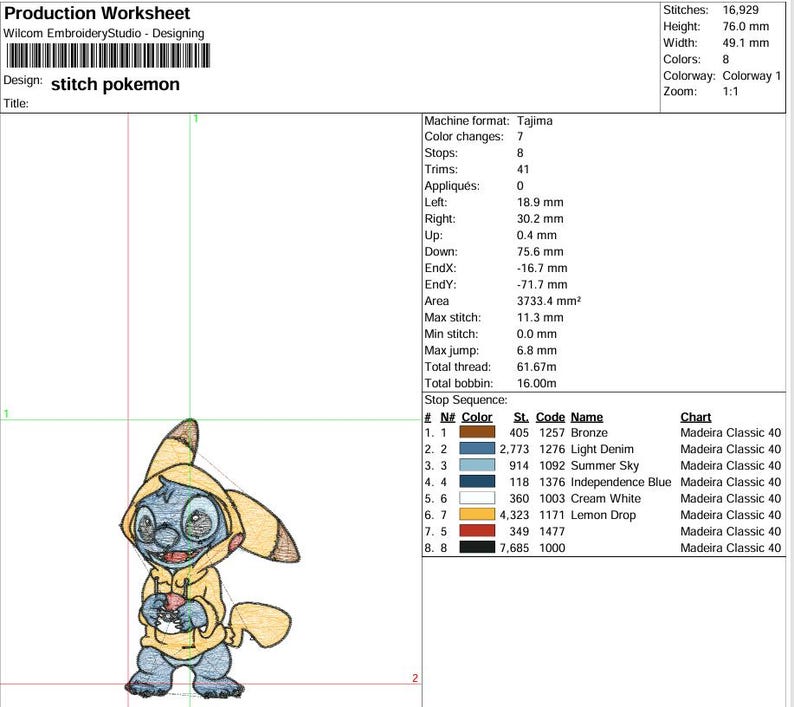Click the 'Left:' value '18.9 mm'
The image size is (794, 707).
[540, 202]
